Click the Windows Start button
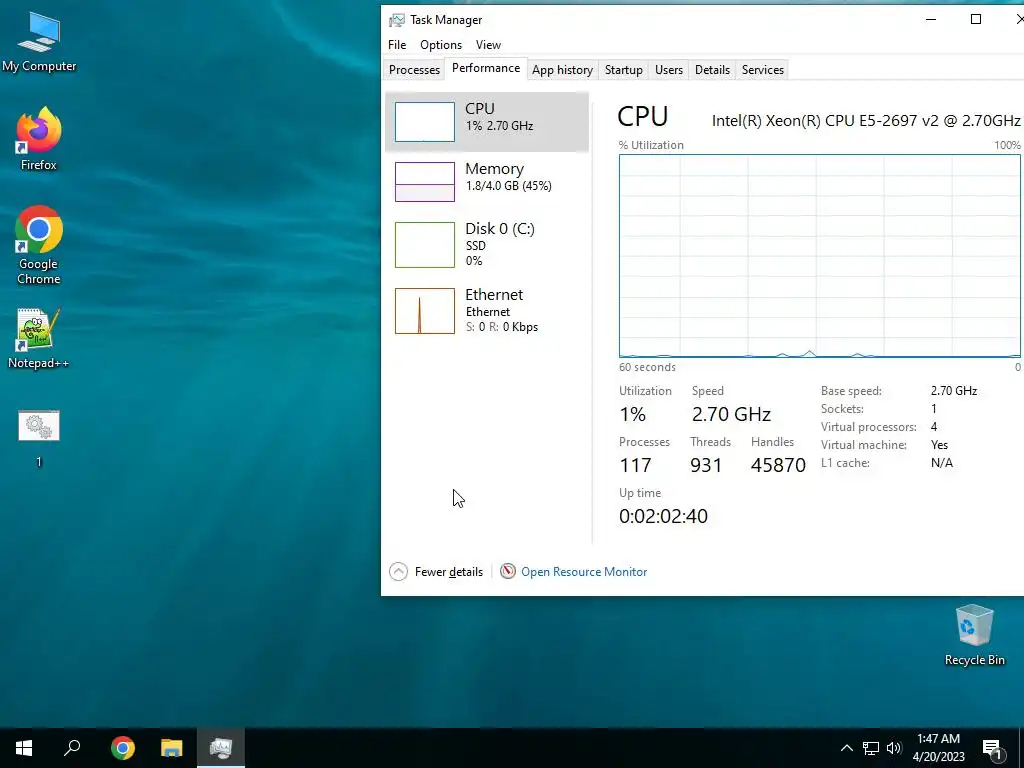 point(24,748)
